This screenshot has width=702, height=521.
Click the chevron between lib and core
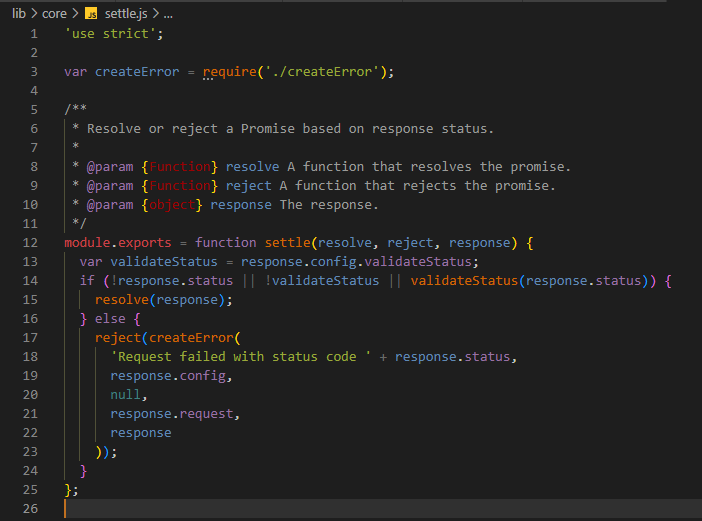click(36, 14)
